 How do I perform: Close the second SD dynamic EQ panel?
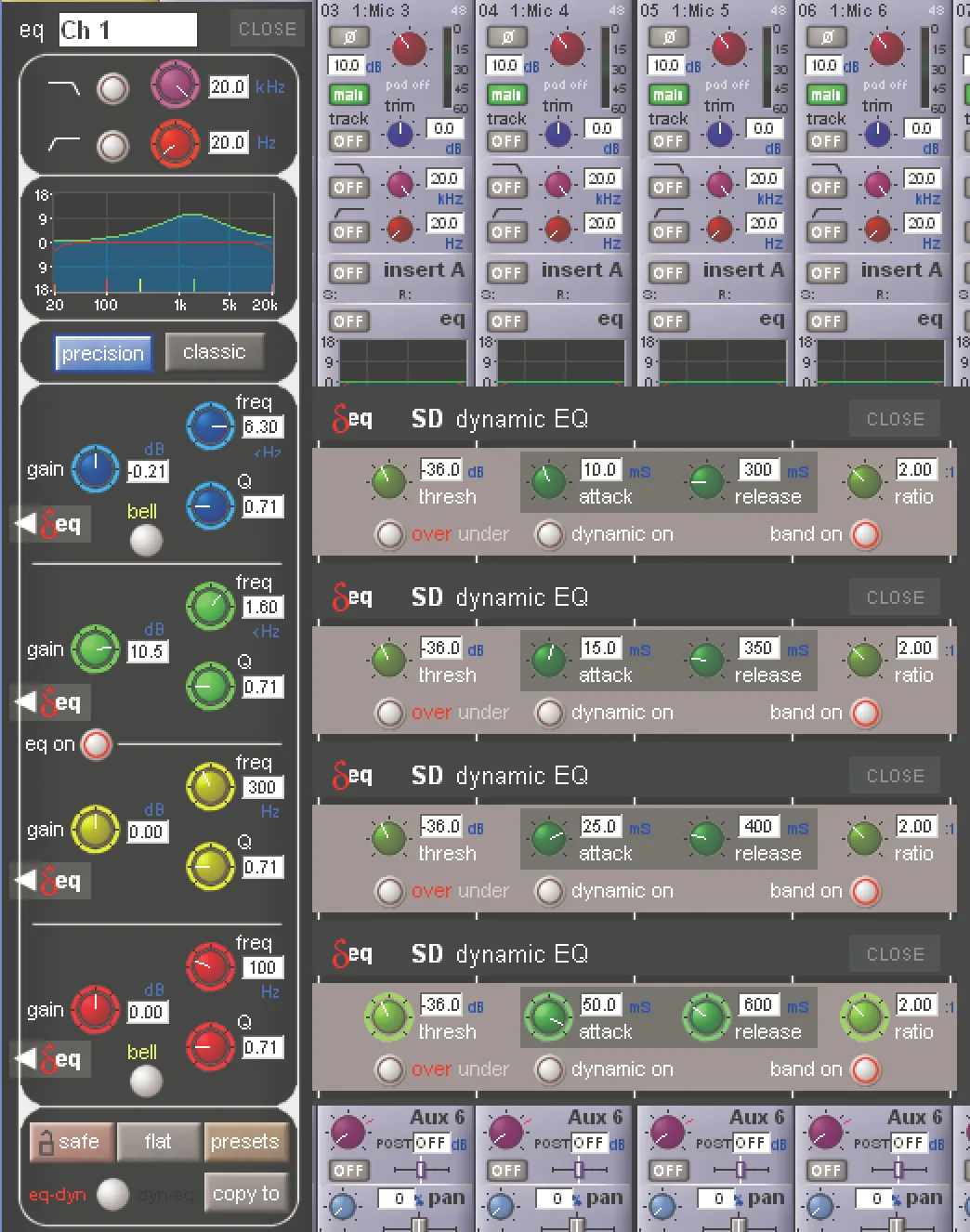pos(895,597)
